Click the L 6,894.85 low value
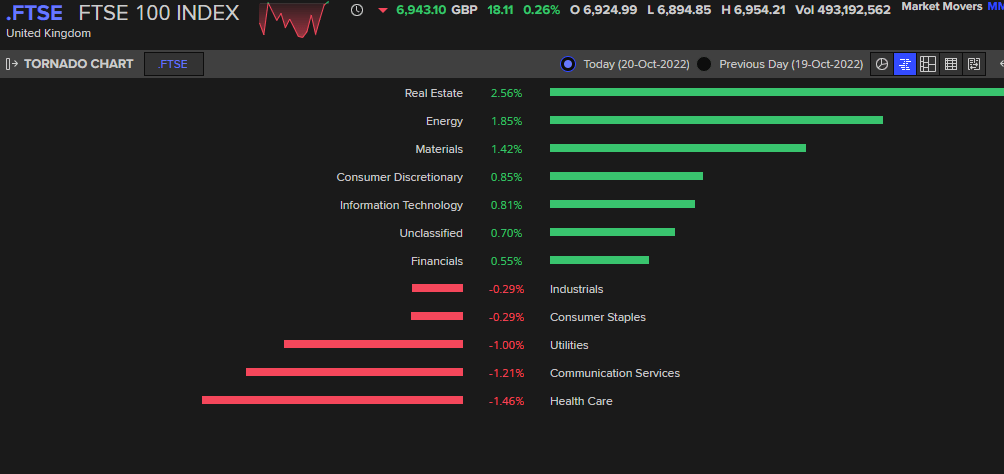Viewport: 1004px width, 474px height. [x=680, y=10]
